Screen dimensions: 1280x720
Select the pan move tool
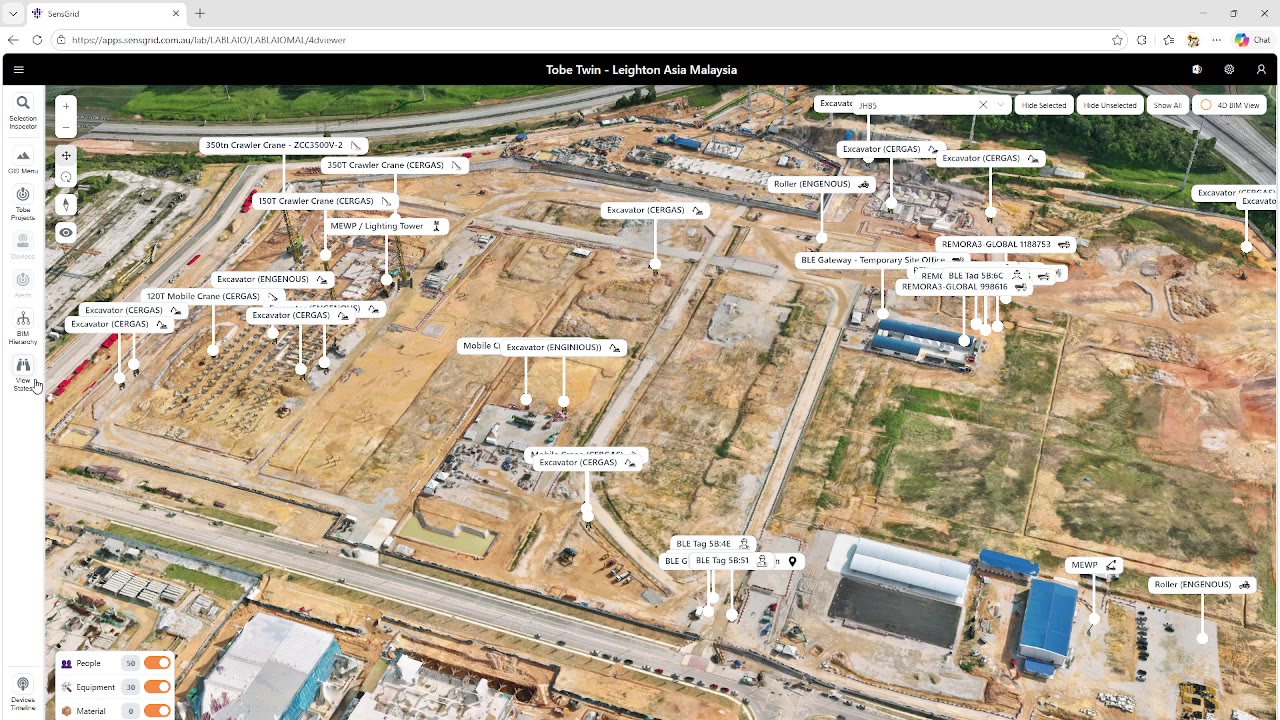click(66, 156)
